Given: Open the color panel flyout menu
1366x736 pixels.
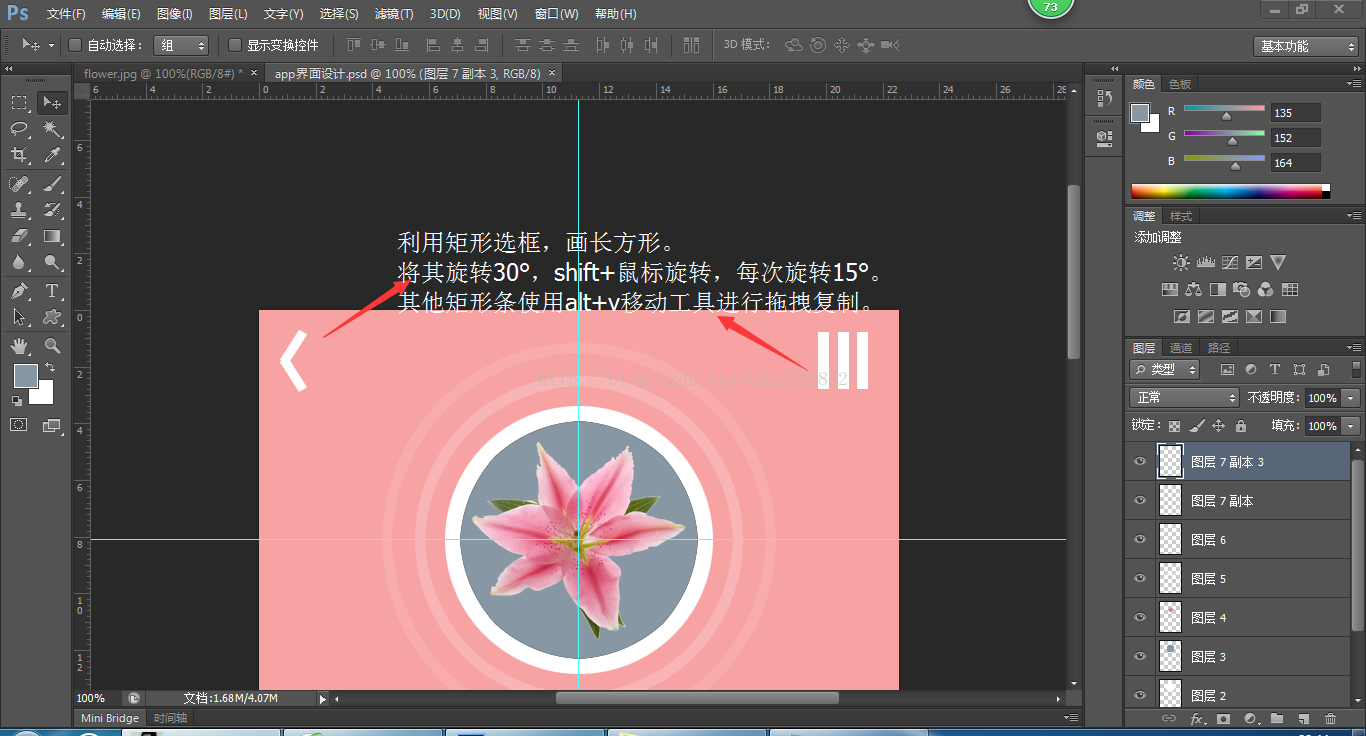Looking at the screenshot, I should point(1354,84).
